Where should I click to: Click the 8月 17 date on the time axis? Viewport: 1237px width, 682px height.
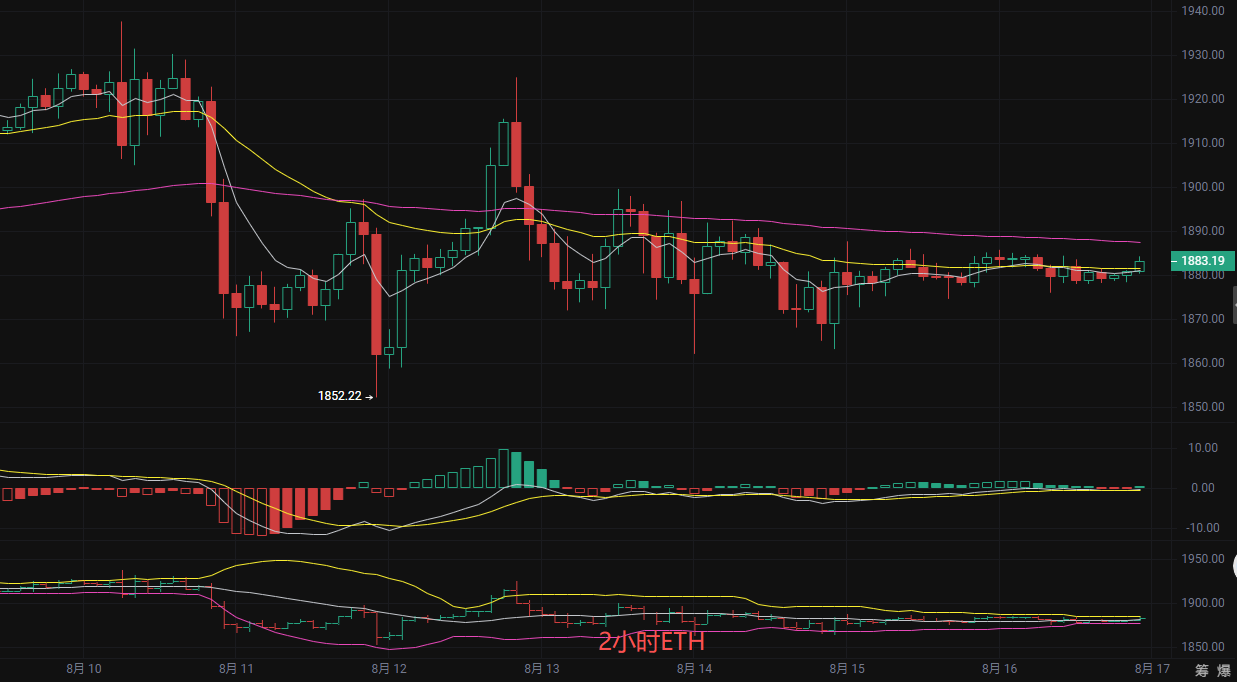1151,668
